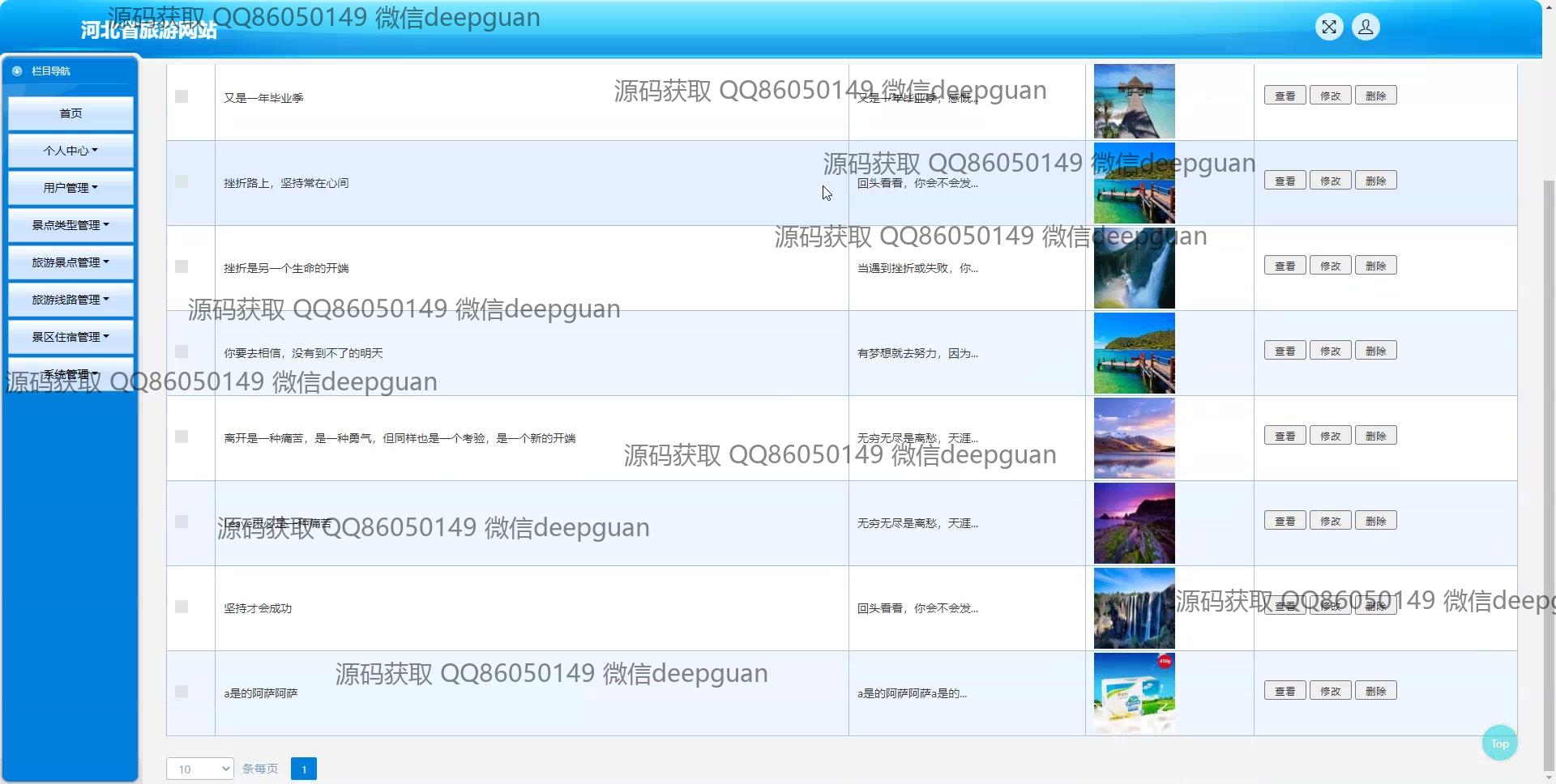The width and height of the screenshot is (1556, 784).
Task: Select page 1 in pagination
Action: click(x=304, y=769)
